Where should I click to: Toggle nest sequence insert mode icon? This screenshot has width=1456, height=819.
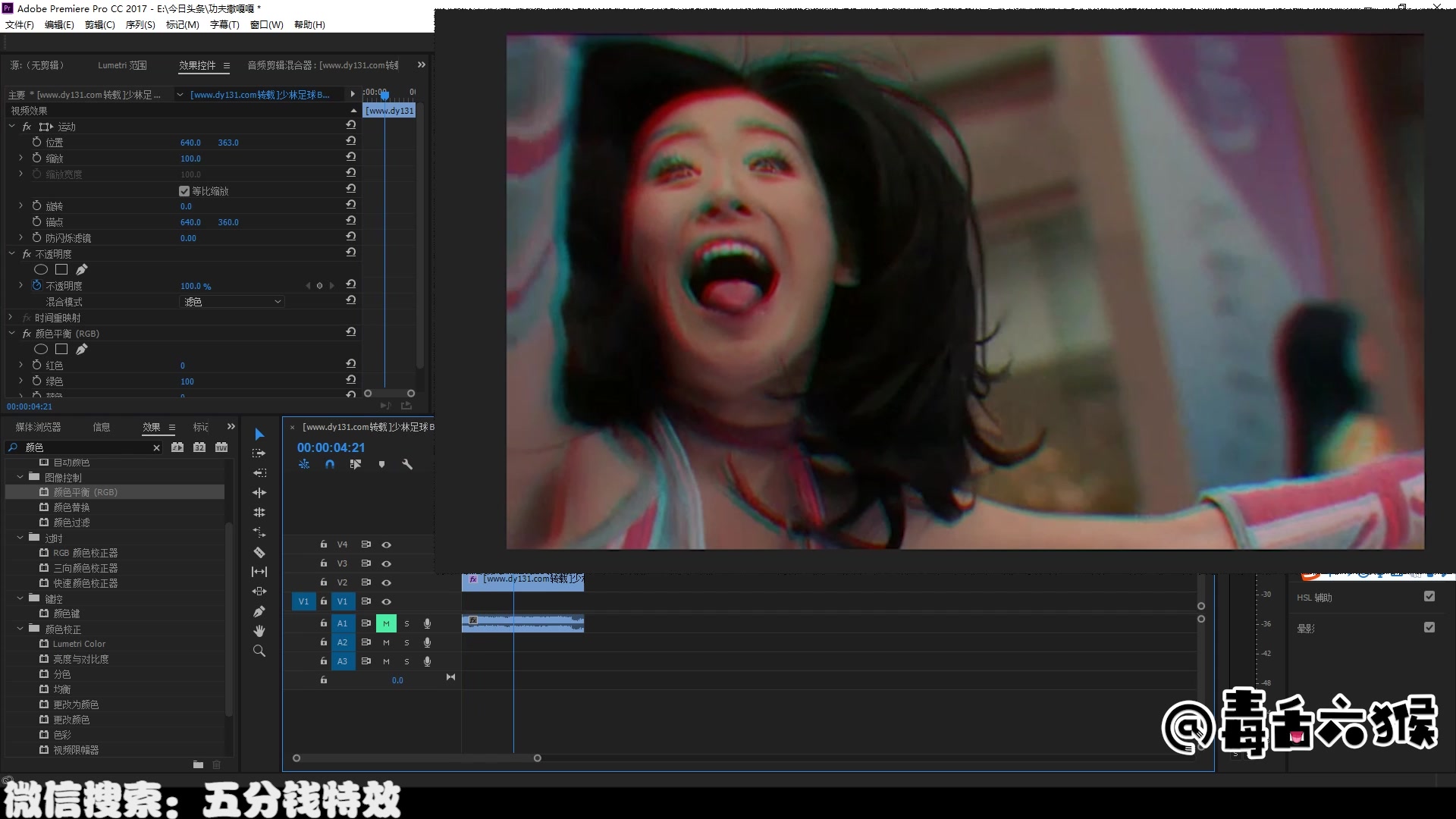coord(304,464)
